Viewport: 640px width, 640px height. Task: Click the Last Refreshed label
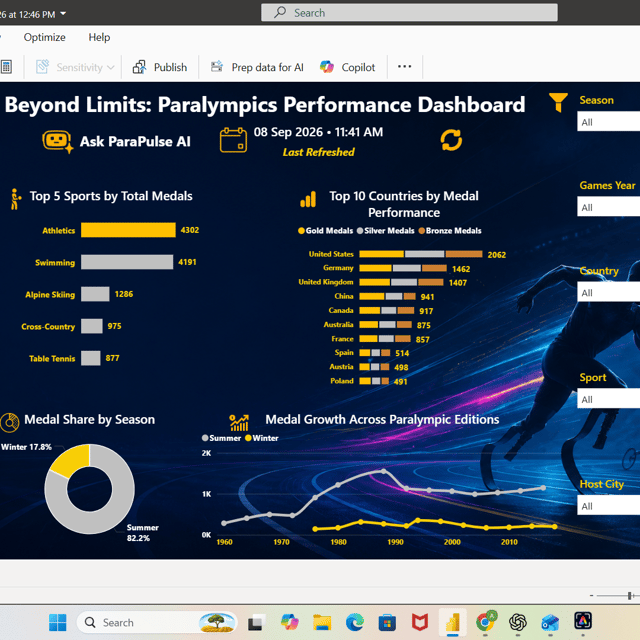click(x=318, y=152)
